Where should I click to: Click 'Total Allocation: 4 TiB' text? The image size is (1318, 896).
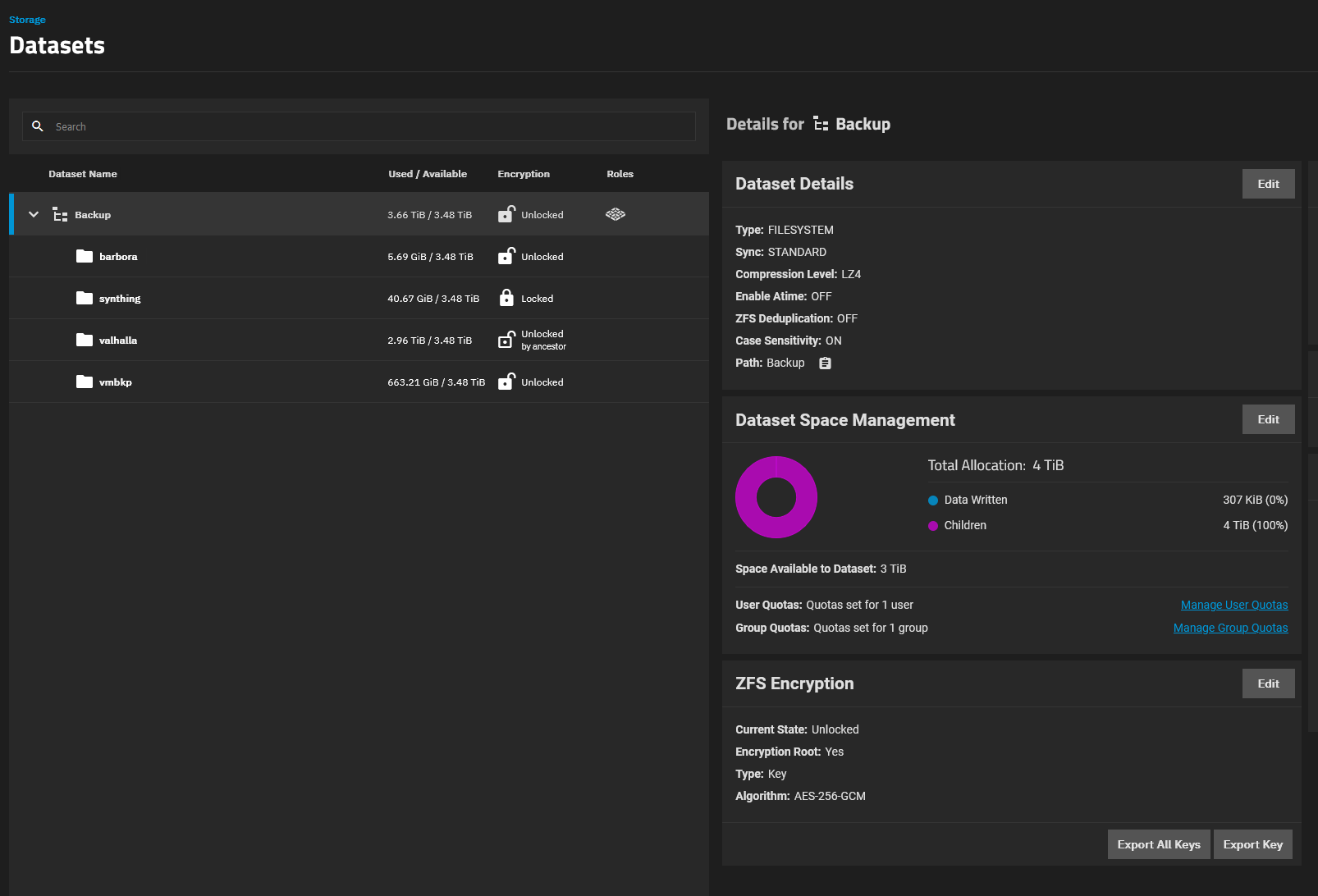point(995,465)
